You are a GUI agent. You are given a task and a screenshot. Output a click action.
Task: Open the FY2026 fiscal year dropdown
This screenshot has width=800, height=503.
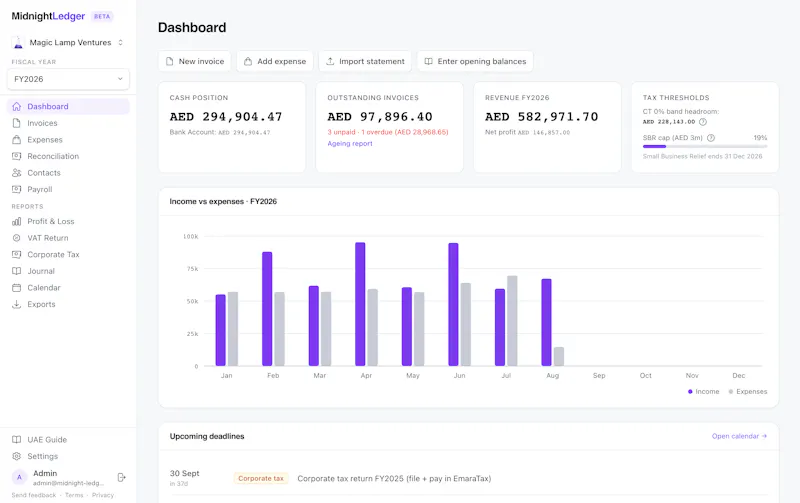coord(68,79)
